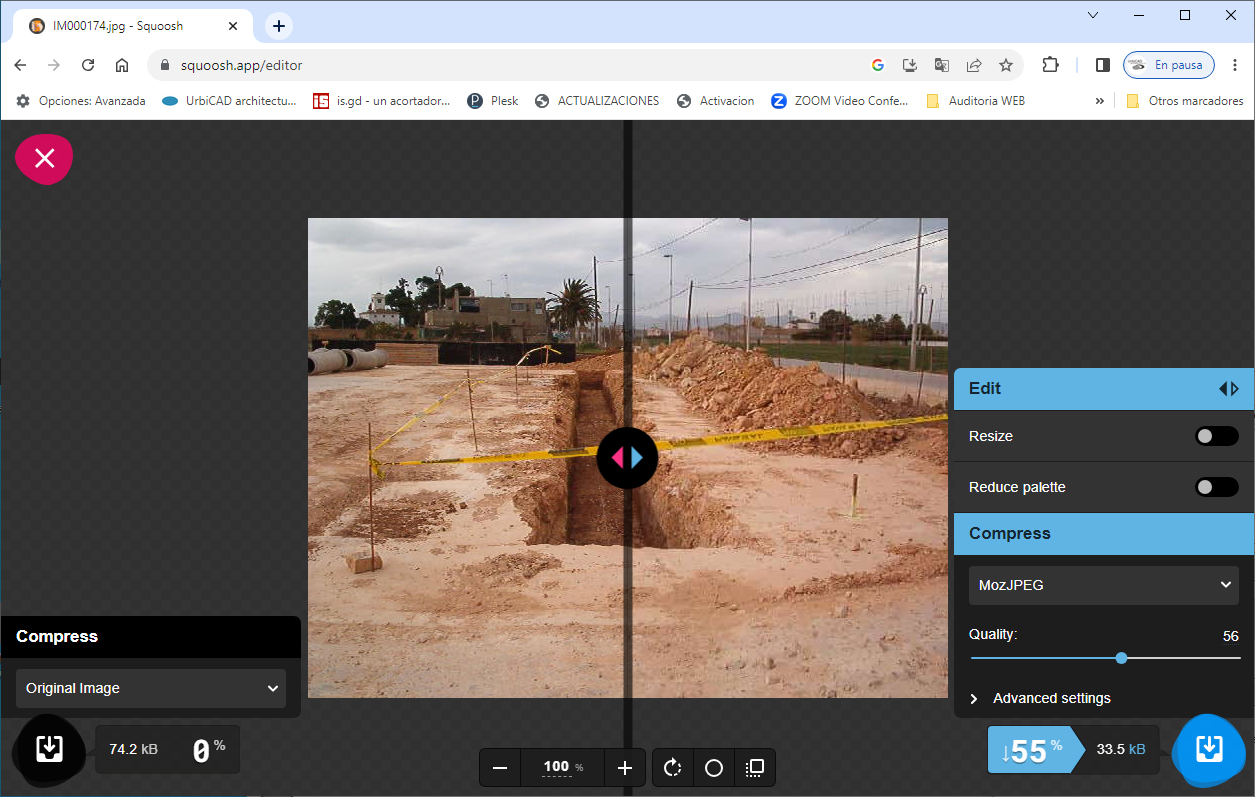Open the is.gd shortener bookmark
1255x797 pixels.
382,101
